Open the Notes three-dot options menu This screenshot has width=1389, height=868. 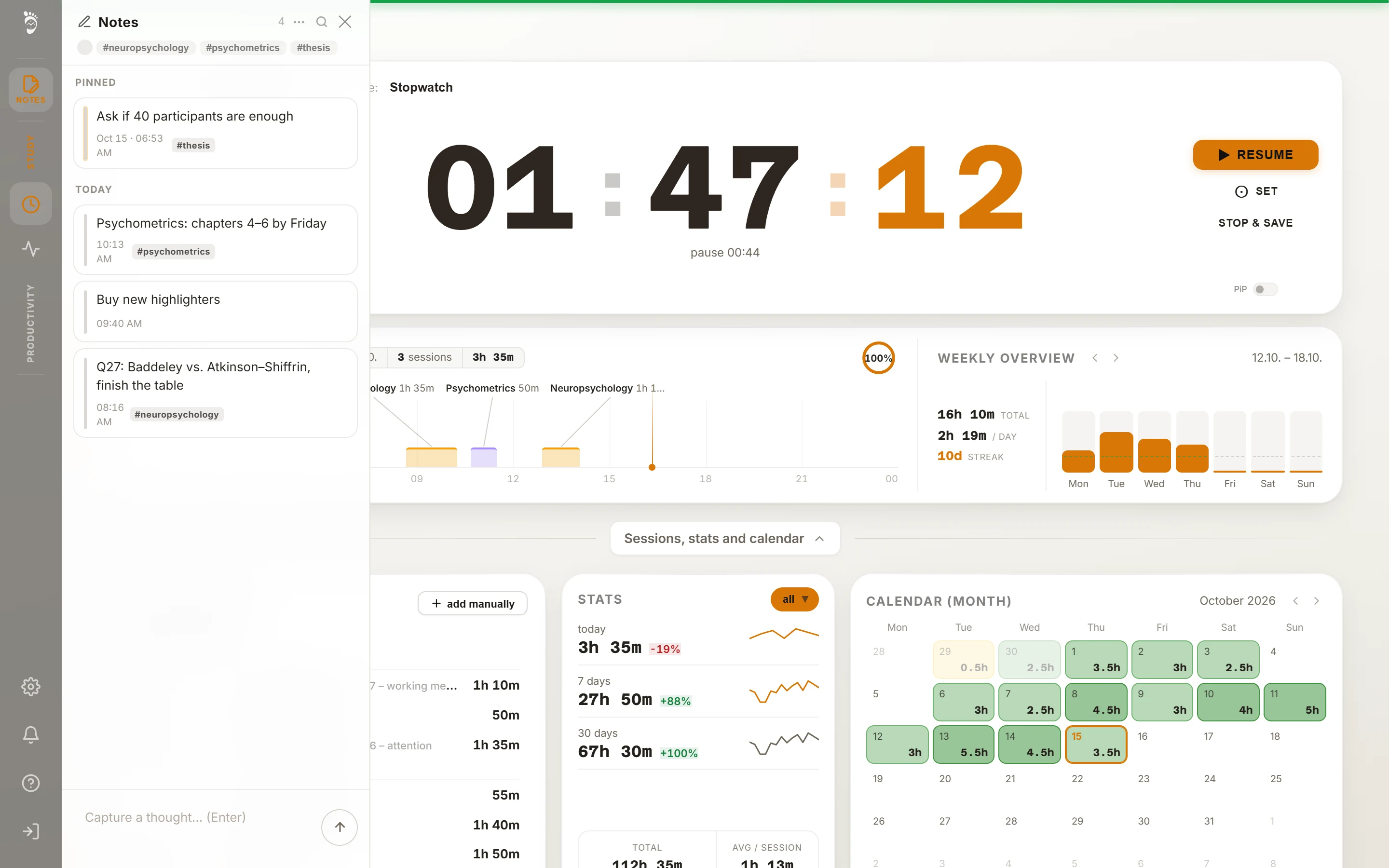[x=299, y=22]
